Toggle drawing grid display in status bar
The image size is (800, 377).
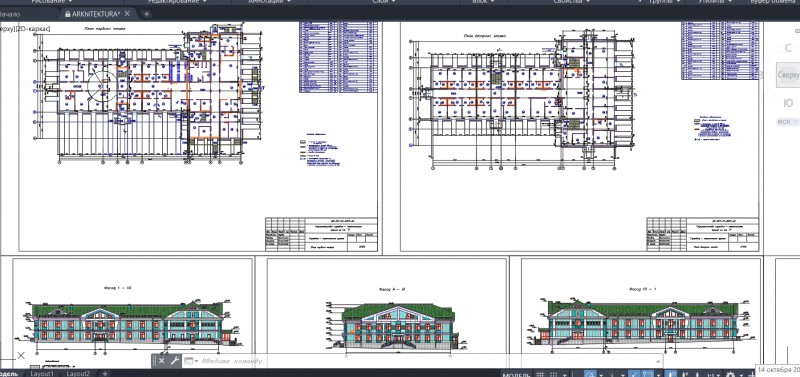pyautogui.click(x=540, y=374)
